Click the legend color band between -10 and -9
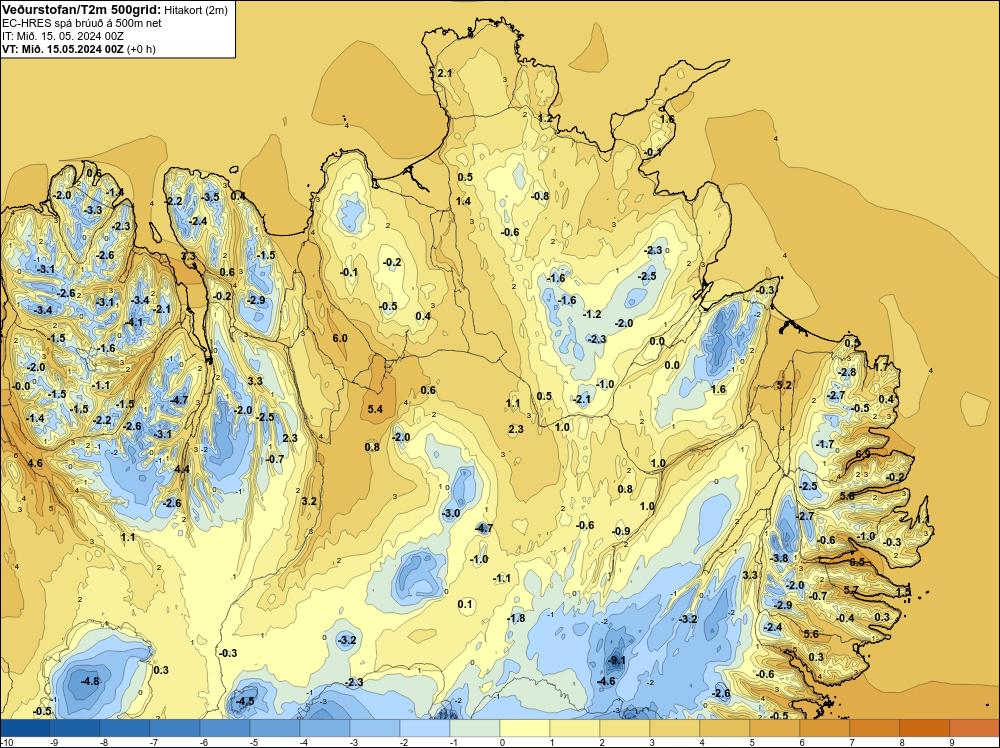This screenshot has width=1000, height=748. click(x=25, y=728)
